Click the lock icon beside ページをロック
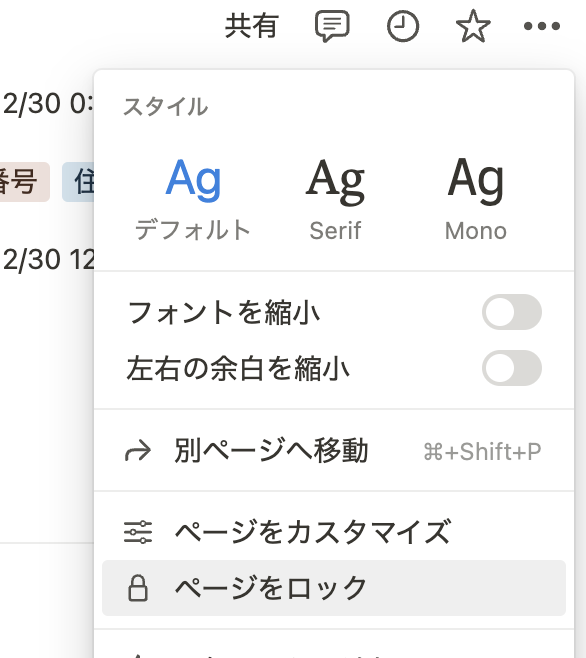This screenshot has height=658, width=586. [138, 588]
